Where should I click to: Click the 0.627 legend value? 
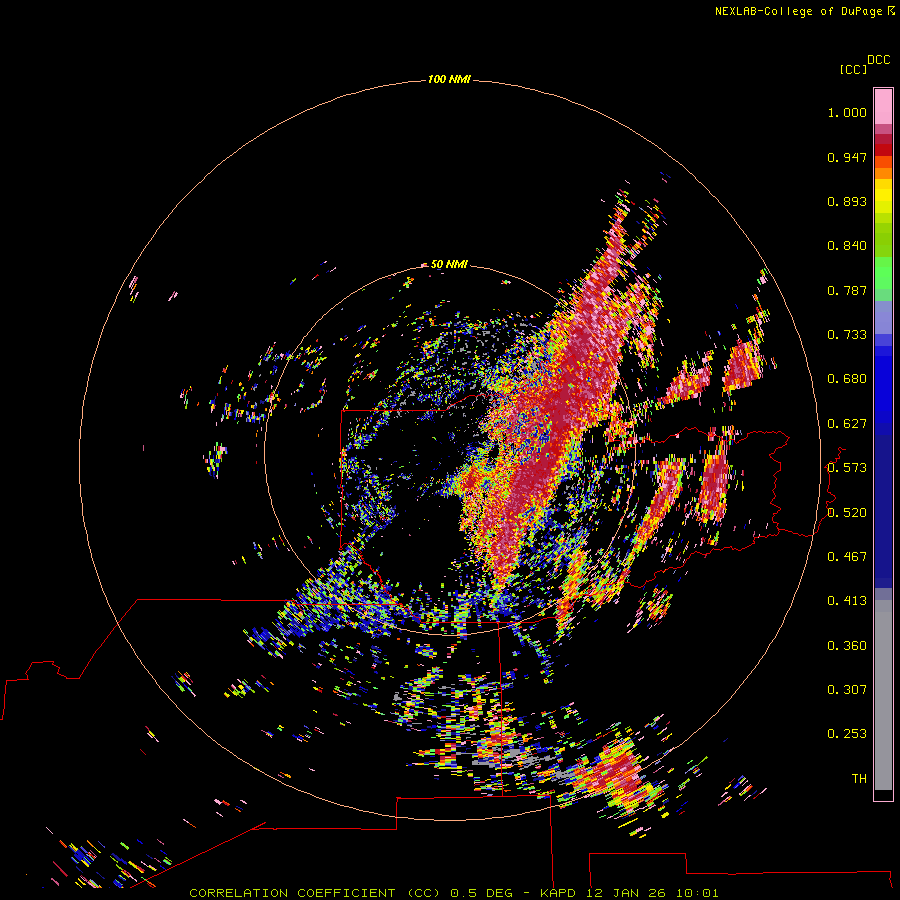847,424
